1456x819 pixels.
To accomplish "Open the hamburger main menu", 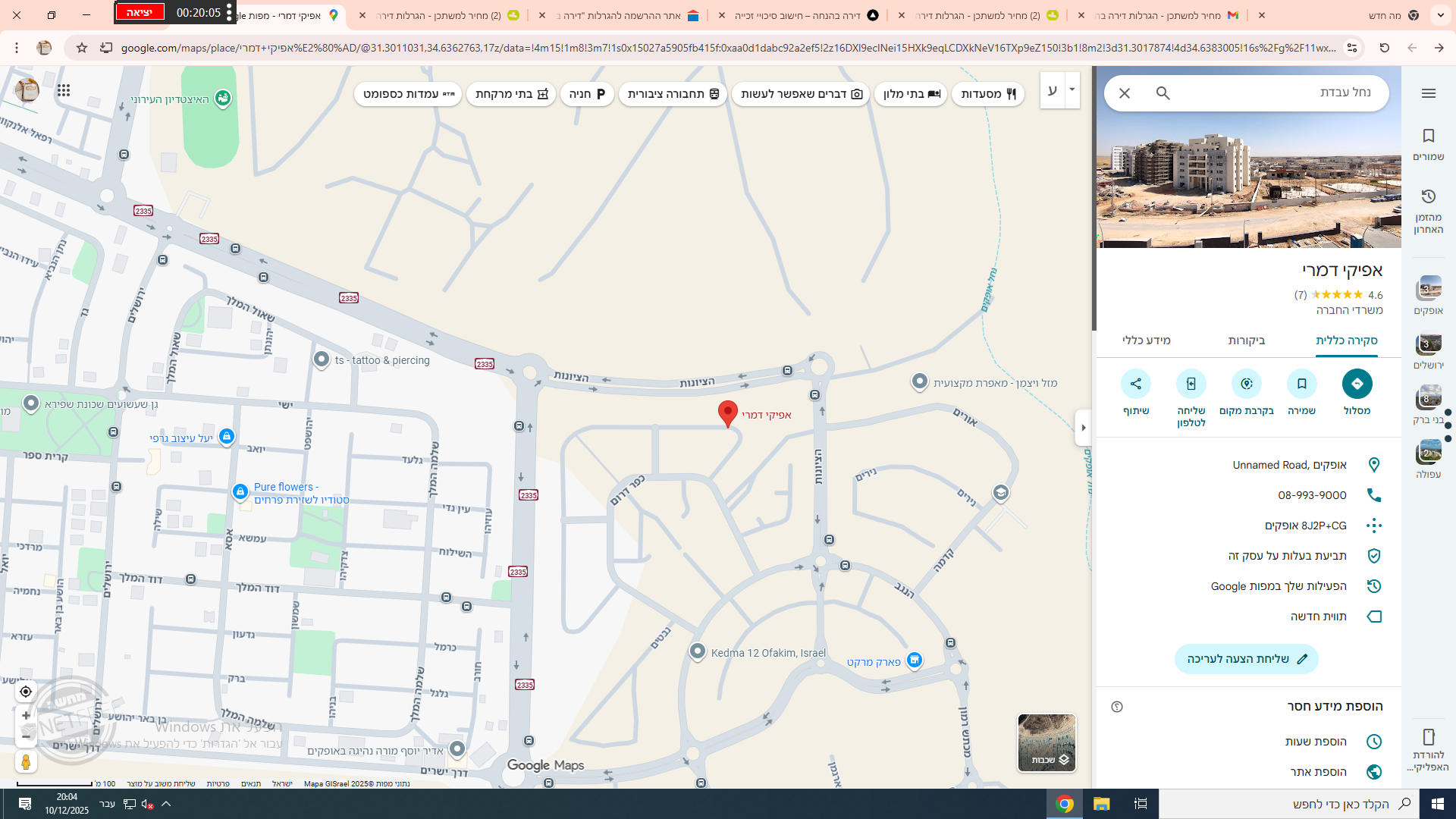I will point(1428,93).
